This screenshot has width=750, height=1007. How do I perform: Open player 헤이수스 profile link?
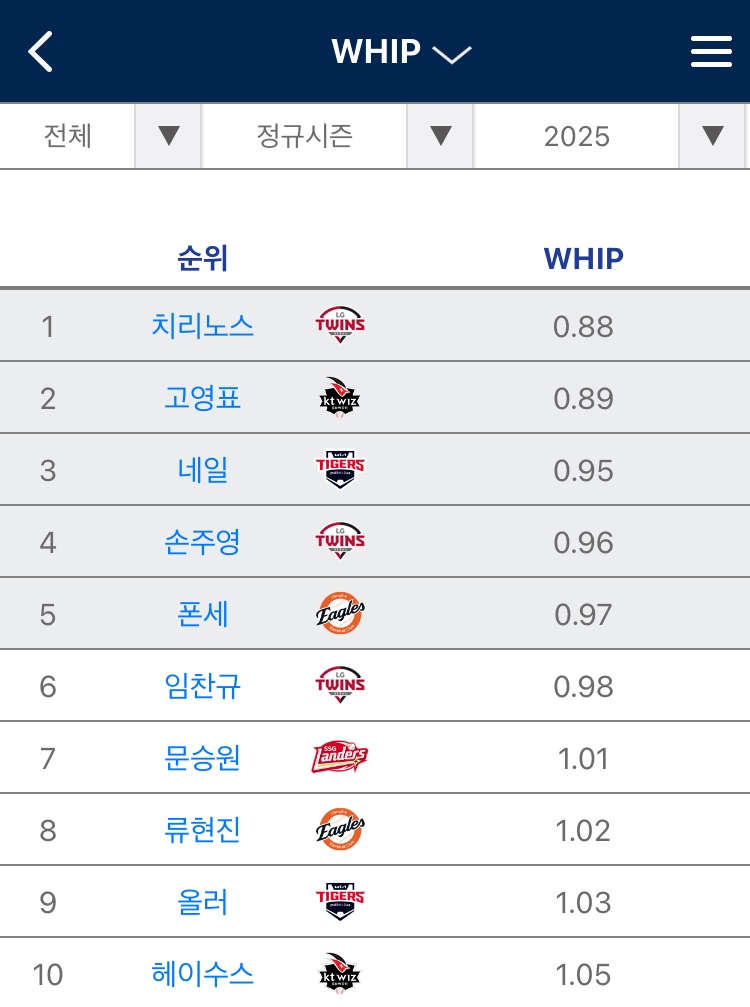(x=202, y=974)
